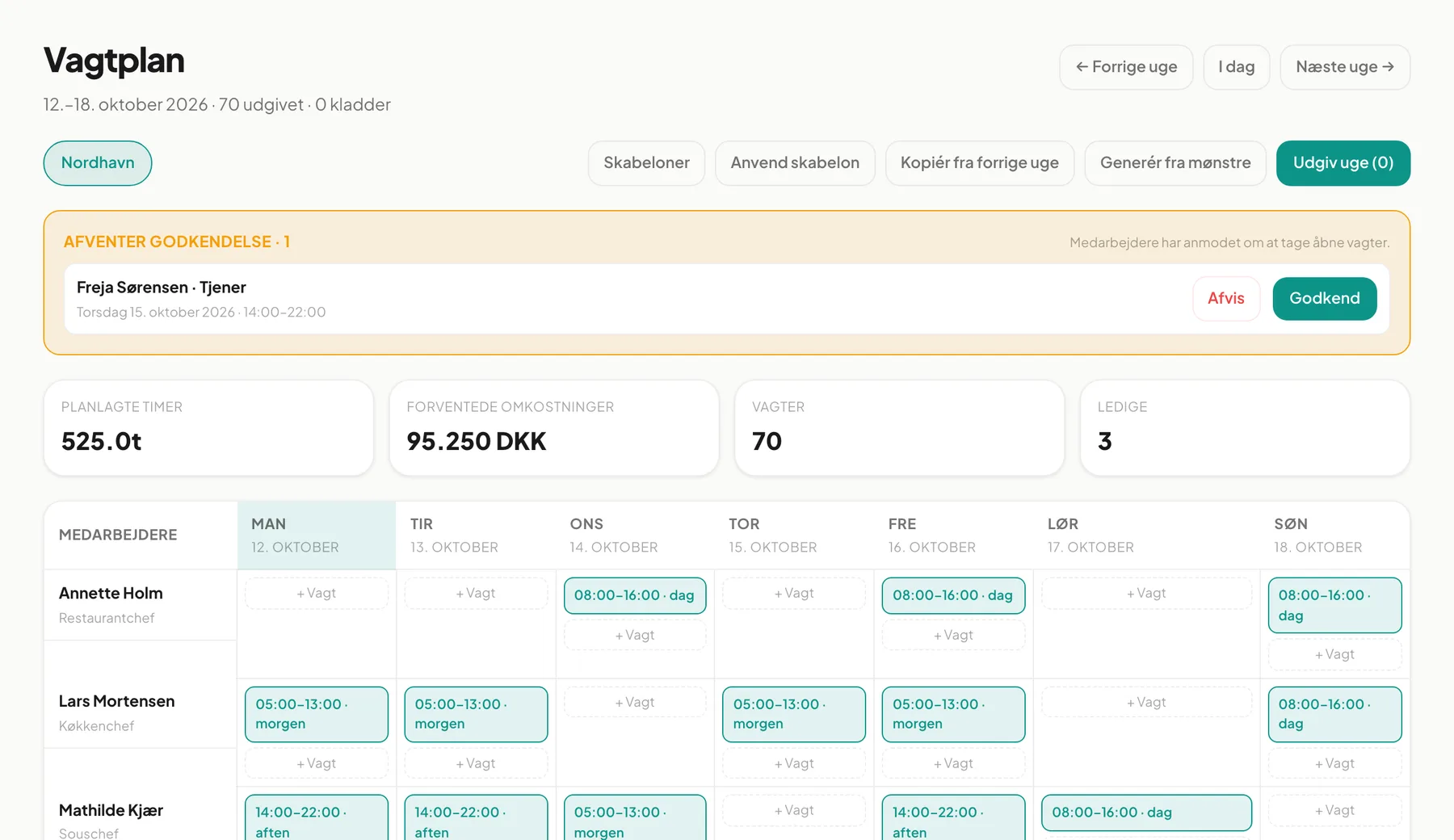Add extra shift below Annette Holm's Wednesday dag
1454x840 pixels.
[x=635, y=636]
